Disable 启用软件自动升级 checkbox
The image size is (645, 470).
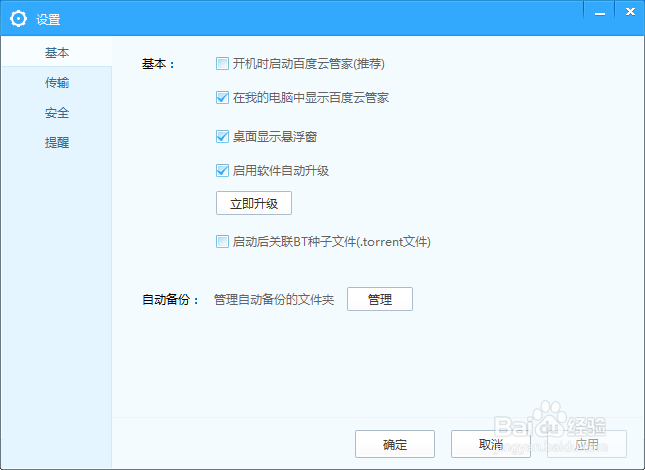click(223, 170)
